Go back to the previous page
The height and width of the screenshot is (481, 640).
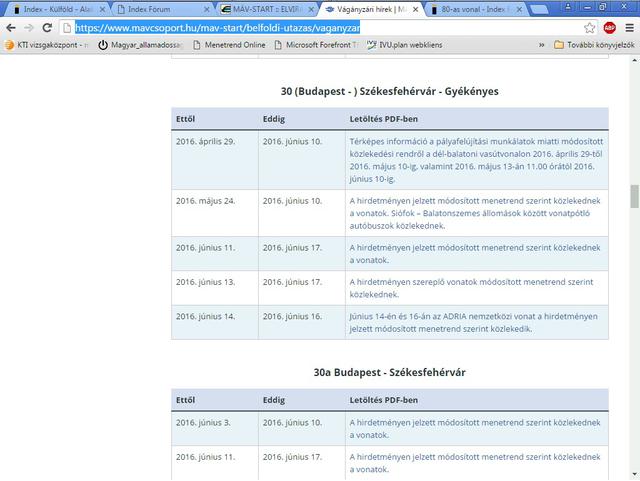coord(12,28)
